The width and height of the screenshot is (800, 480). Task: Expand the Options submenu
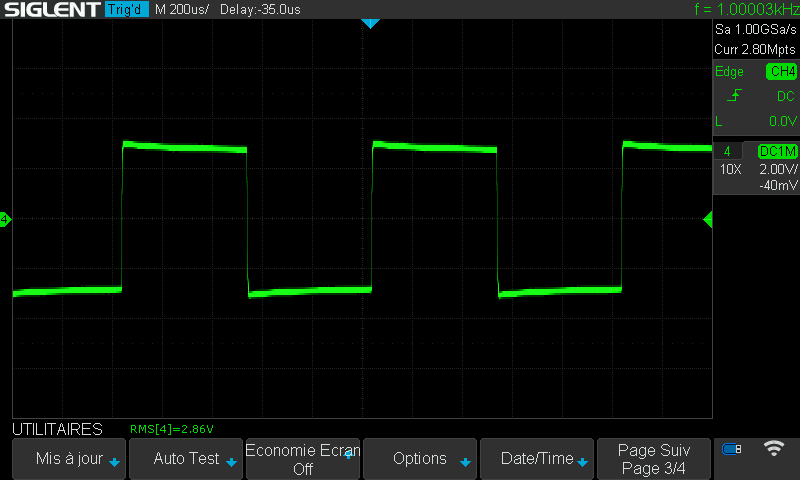click(x=421, y=459)
